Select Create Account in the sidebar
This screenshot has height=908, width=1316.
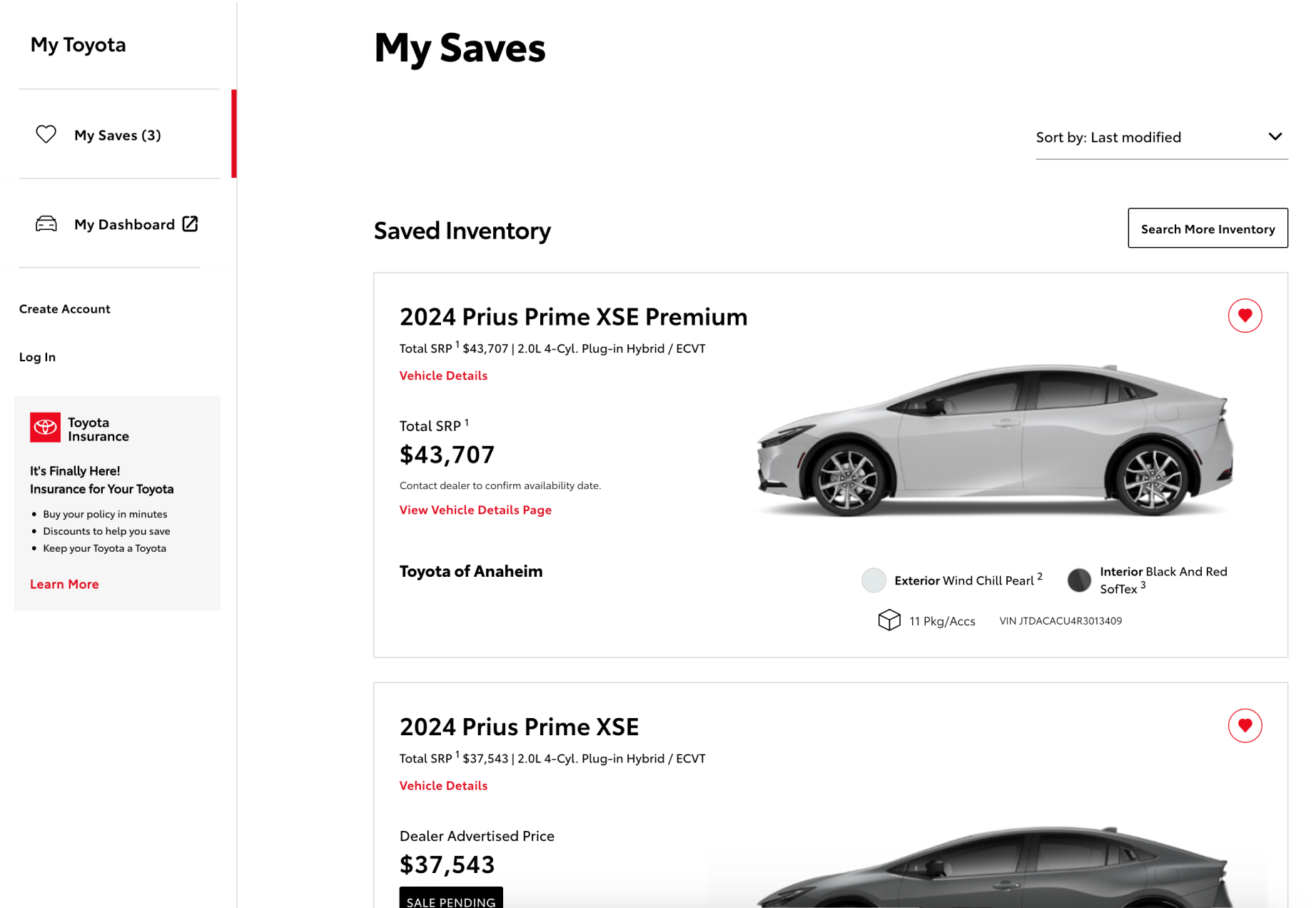point(64,308)
